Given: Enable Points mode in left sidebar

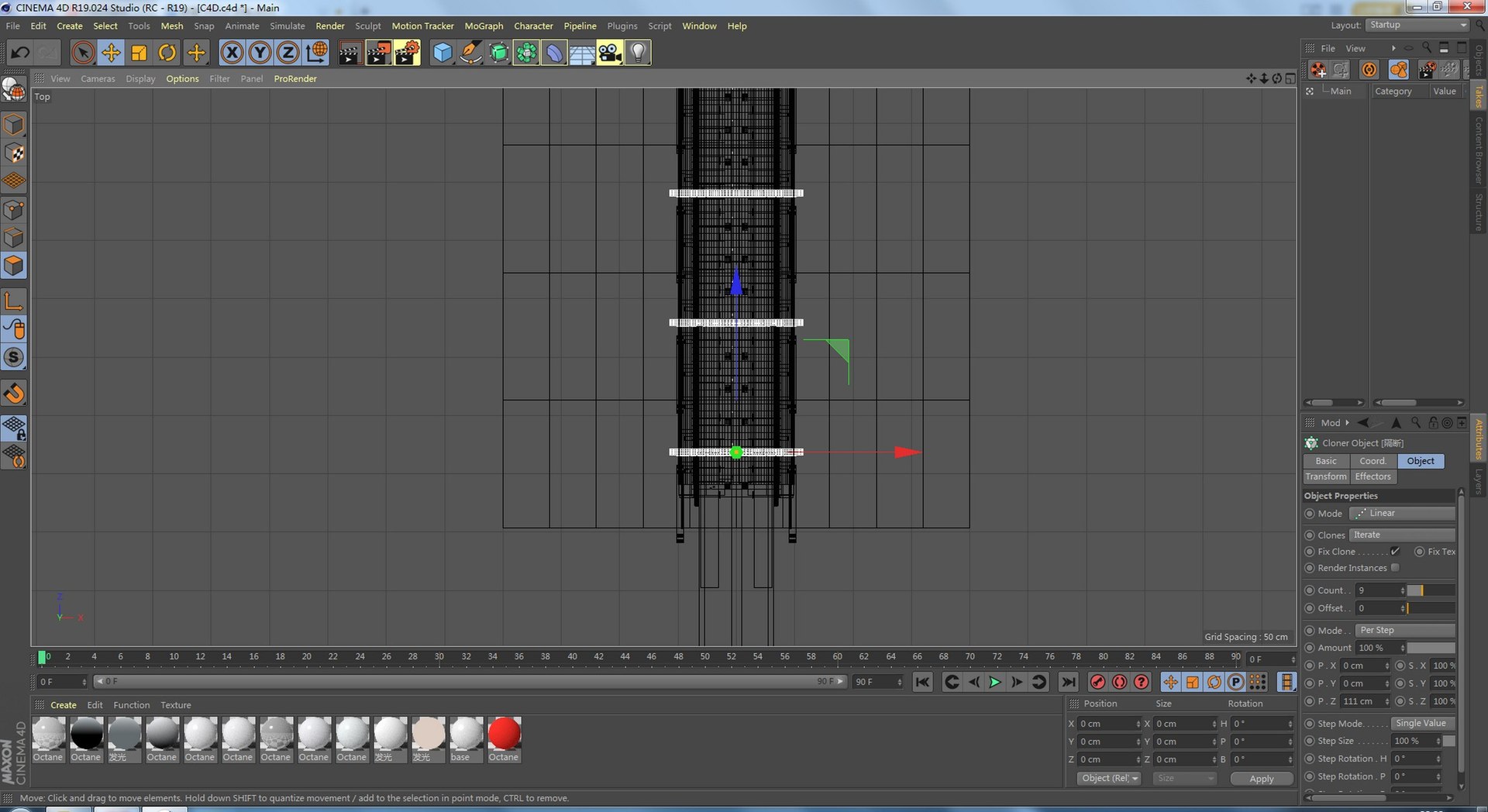Looking at the screenshot, I should (14, 210).
